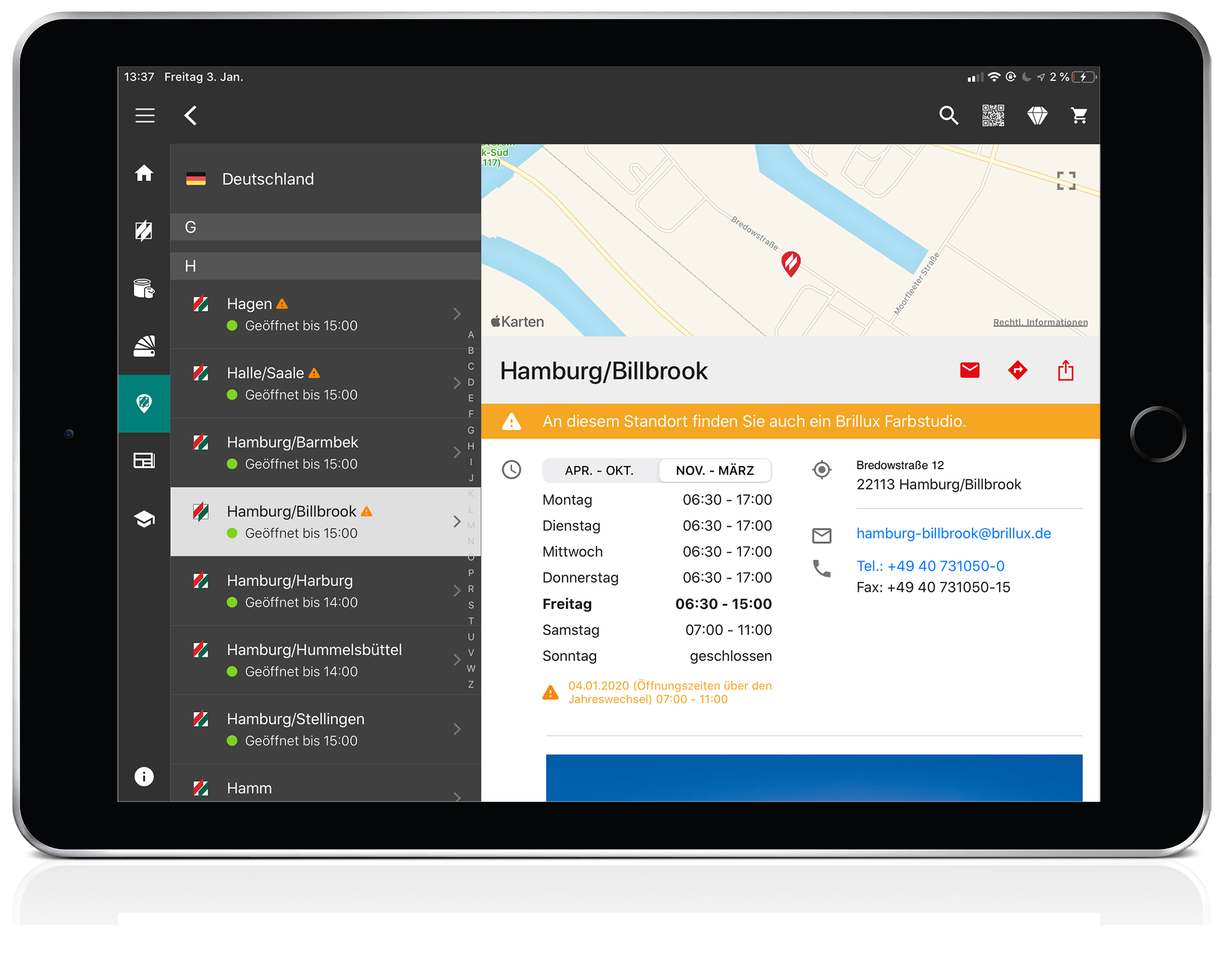Click the battery indicator in status bar
Viewport: 1225px width, 980px height.
1084,77
